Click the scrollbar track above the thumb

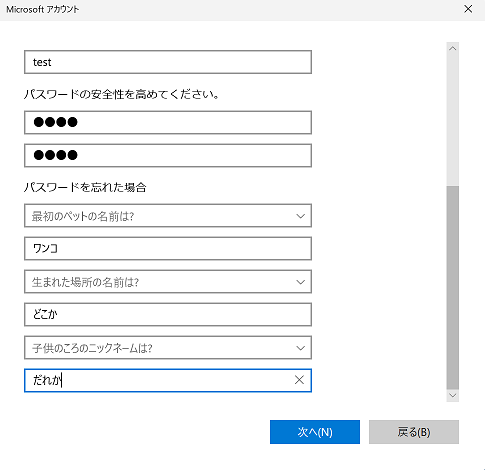452,120
